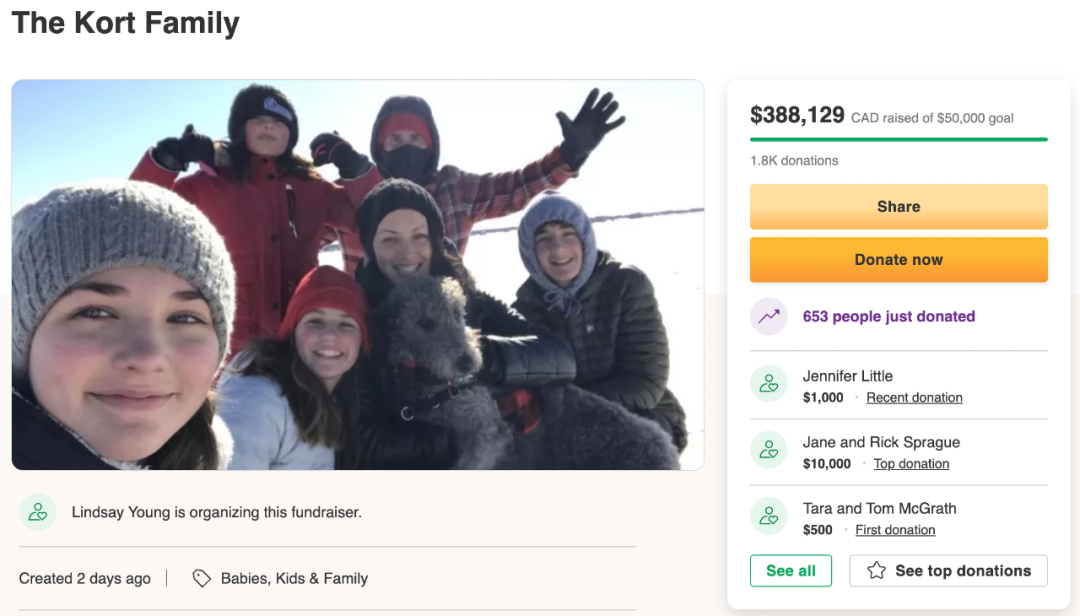1080x616 pixels.
Task: Open the Kort family fundraiser photo
Action: click(x=358, y=275)
